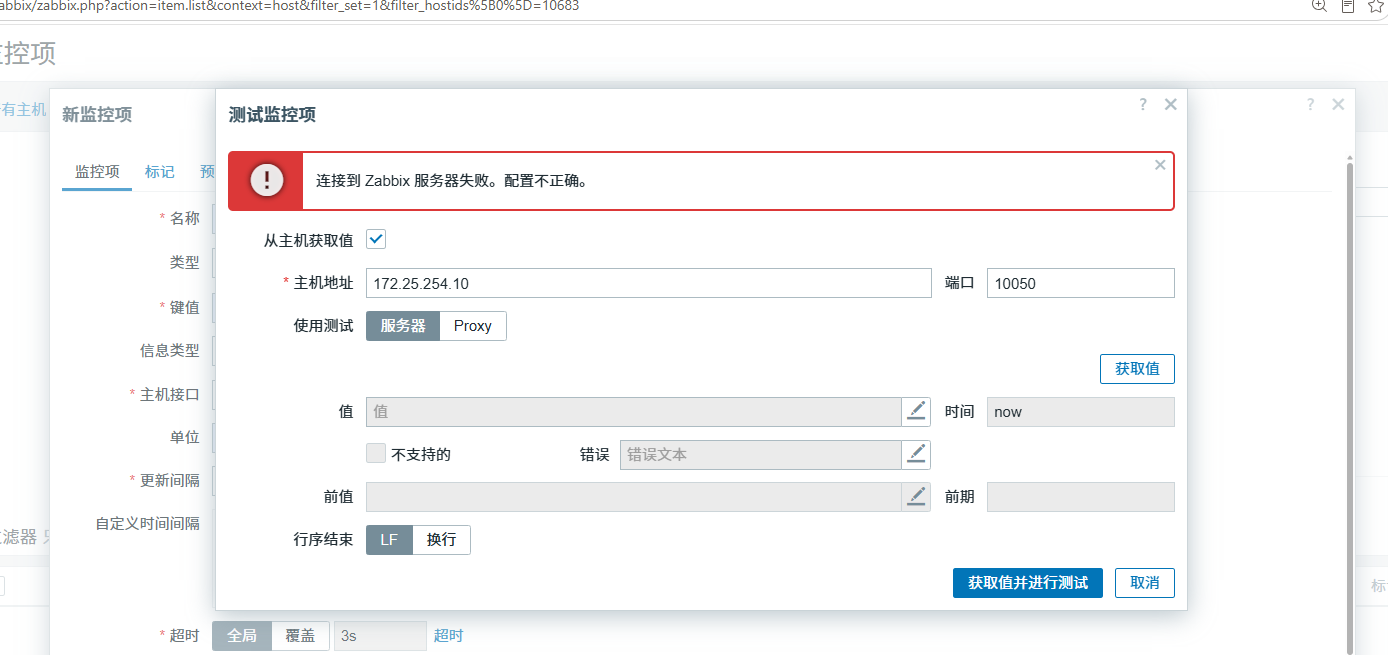Uncheck the 从主机获取值 checkbox
1388x655 pixels.
(x=376, y=240)
